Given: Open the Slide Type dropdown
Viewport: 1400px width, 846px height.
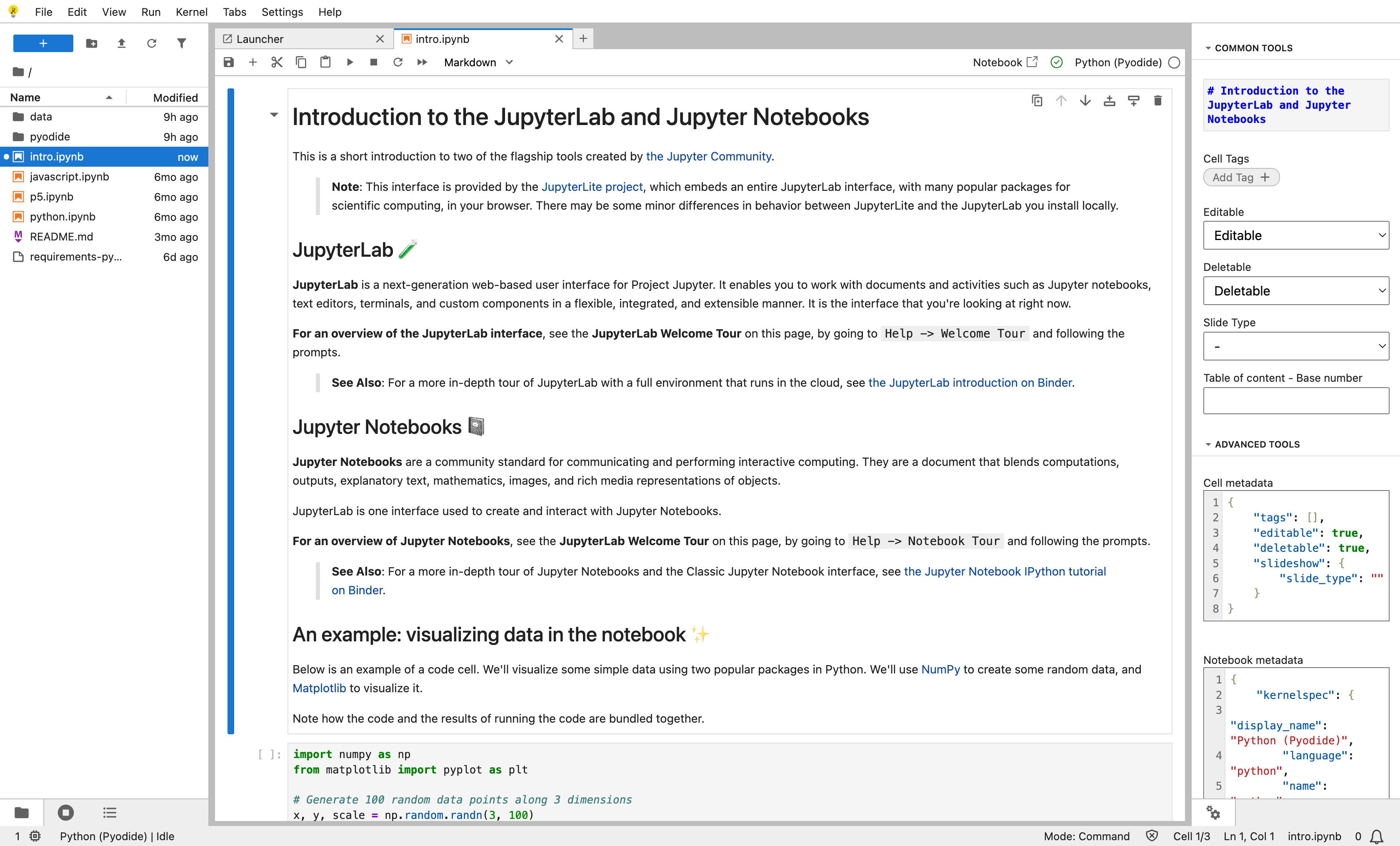Looking at the screenshot, I should [1295, 346].
